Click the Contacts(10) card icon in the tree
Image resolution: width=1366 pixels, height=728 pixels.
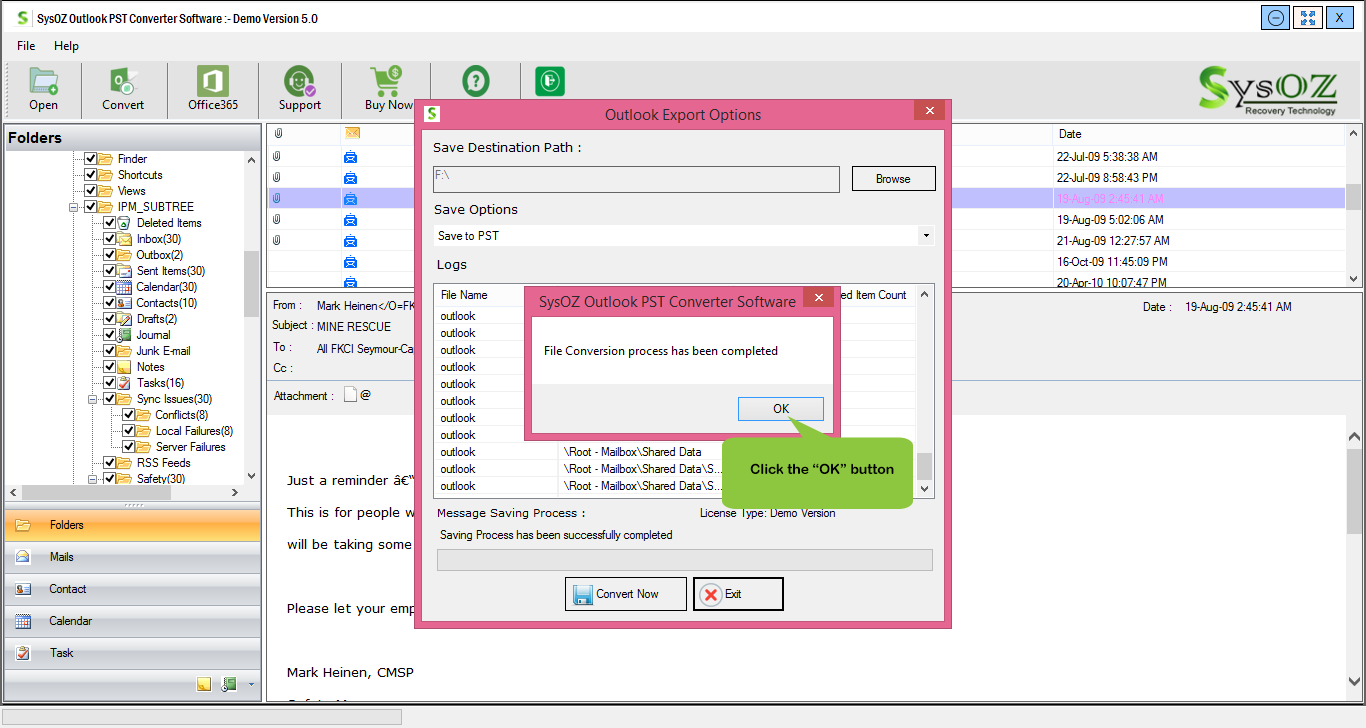125,303
